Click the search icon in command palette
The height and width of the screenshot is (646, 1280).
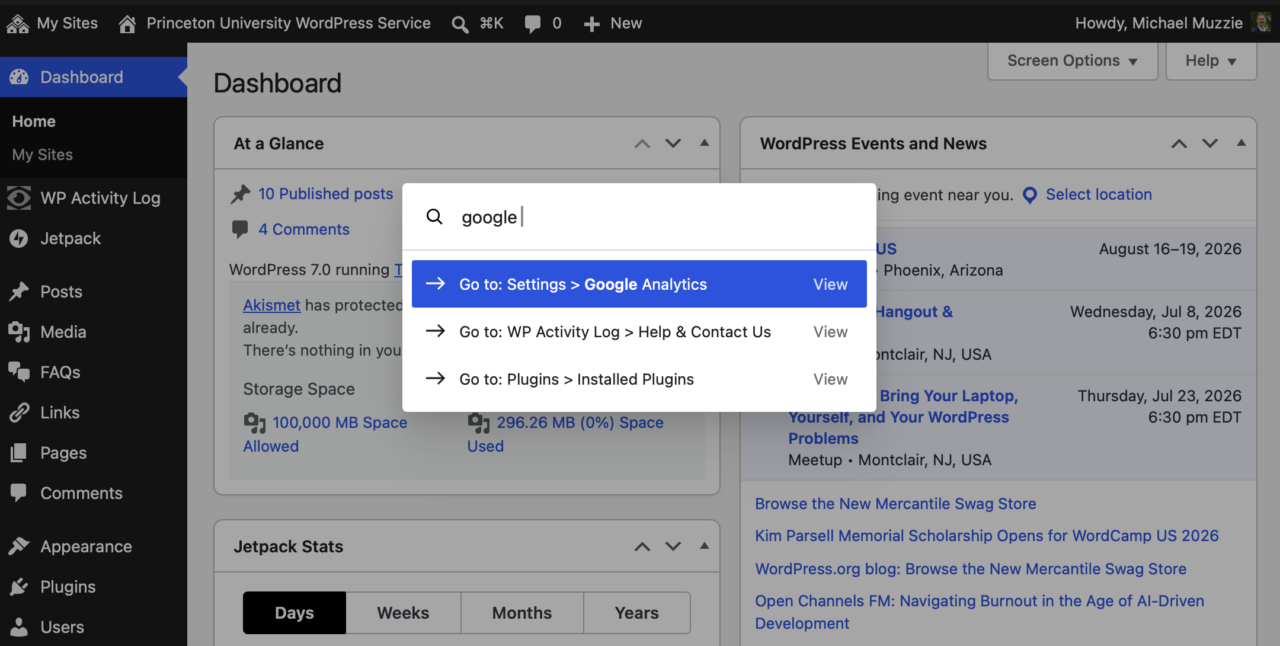[x=434, y=217]
